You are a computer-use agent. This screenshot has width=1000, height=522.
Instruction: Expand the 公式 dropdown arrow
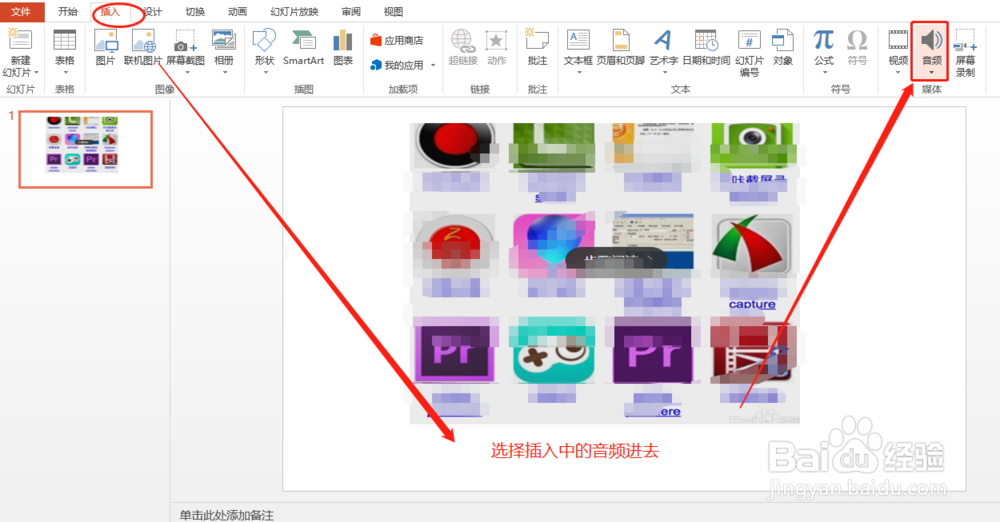(825, 72)
